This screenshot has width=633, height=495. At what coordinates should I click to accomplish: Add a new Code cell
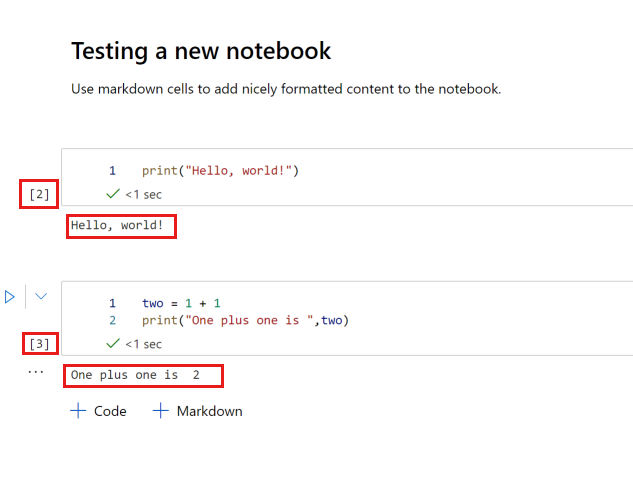98,411
